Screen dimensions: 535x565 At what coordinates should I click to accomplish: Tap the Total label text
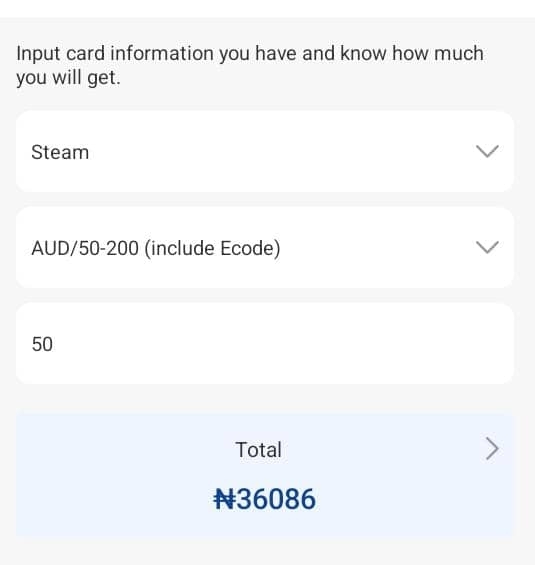click(x=258, y=450)
